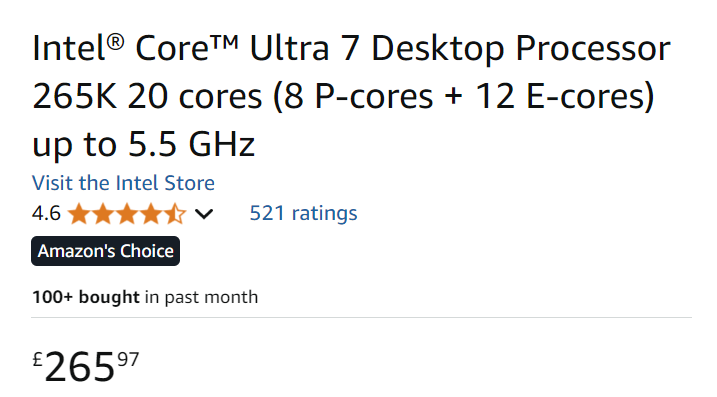Expand the rating breakdown chevron beside the stars
Screen dimensions: 717x397
coord(204,214)
